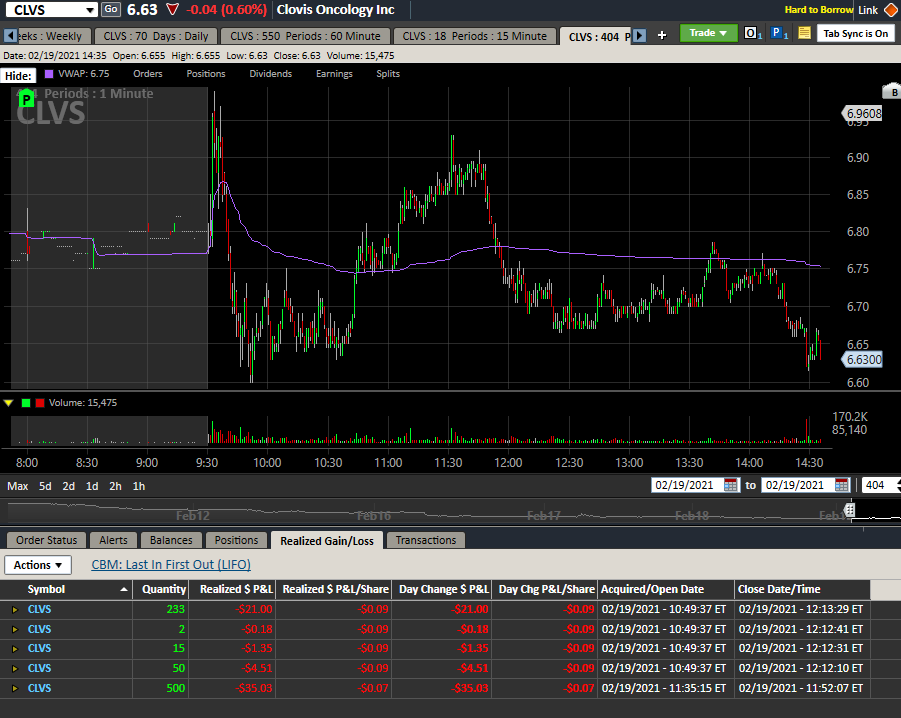This screenshot has width=901, height=718.
Task: Click the yellow notes icon
Action: [x=804, y=34]
